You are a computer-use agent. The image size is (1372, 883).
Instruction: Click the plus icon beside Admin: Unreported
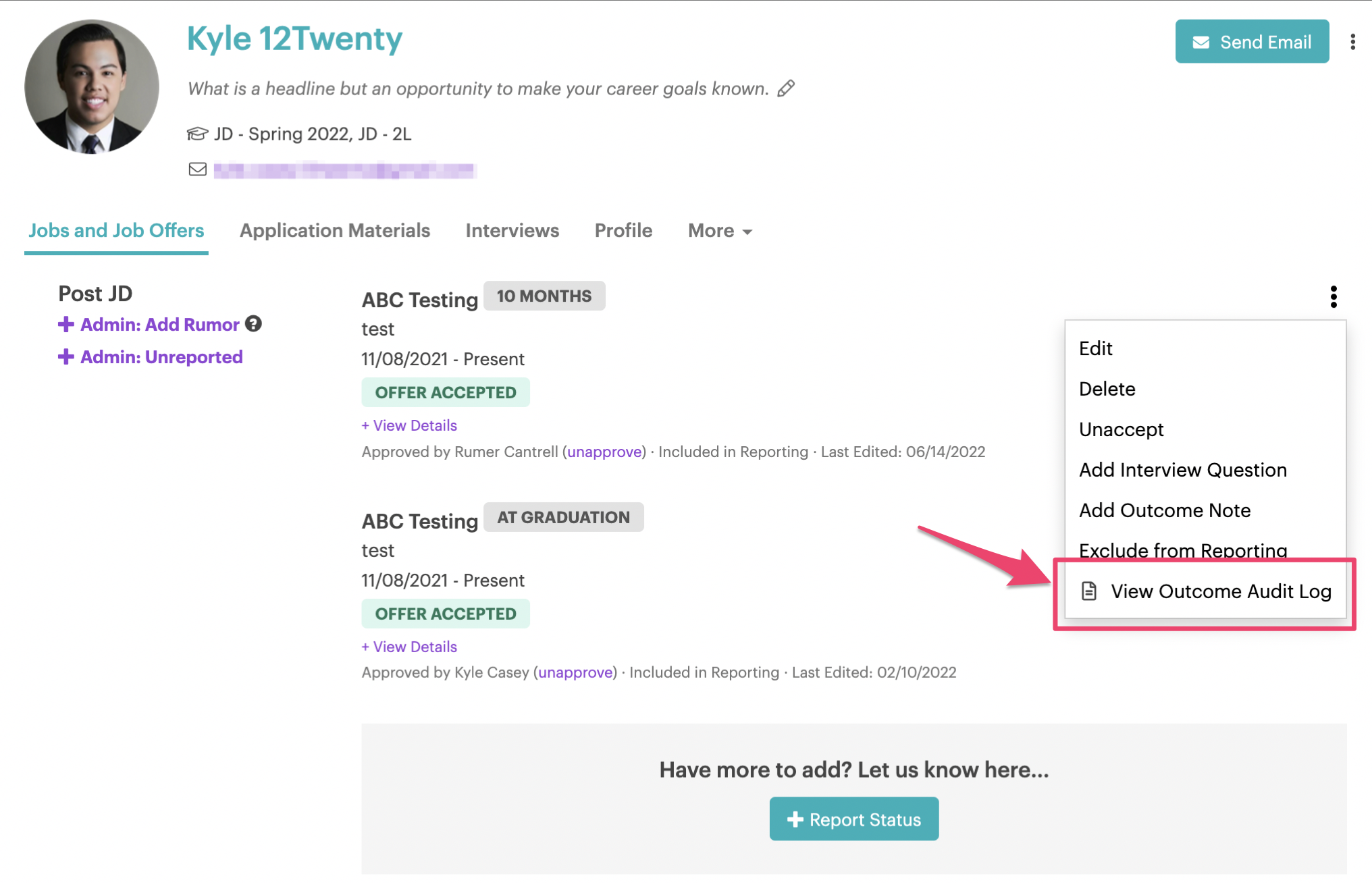pyautogui.click(x=65, y=356)
